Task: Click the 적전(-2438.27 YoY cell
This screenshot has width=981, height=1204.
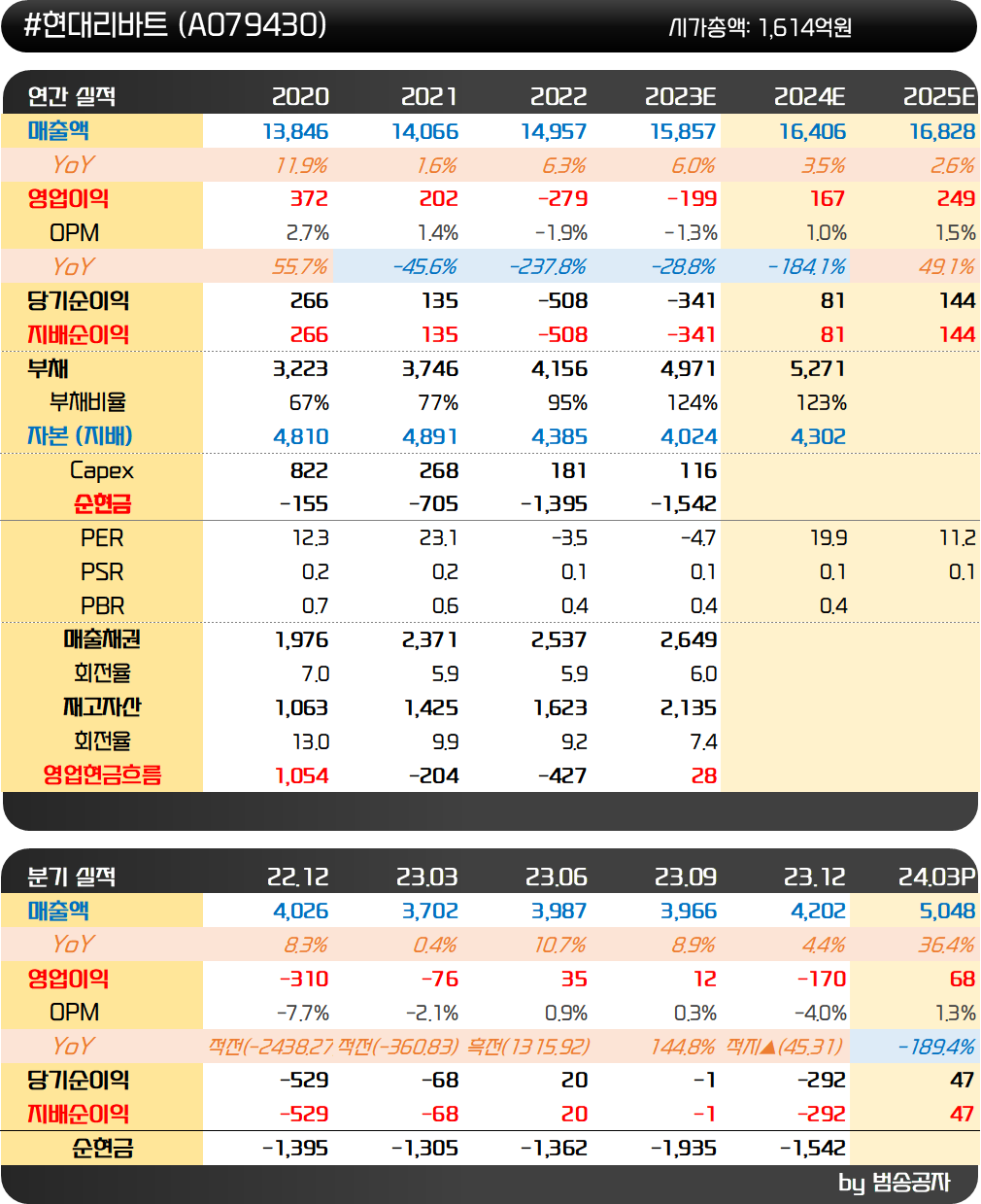Action: 271,1047
